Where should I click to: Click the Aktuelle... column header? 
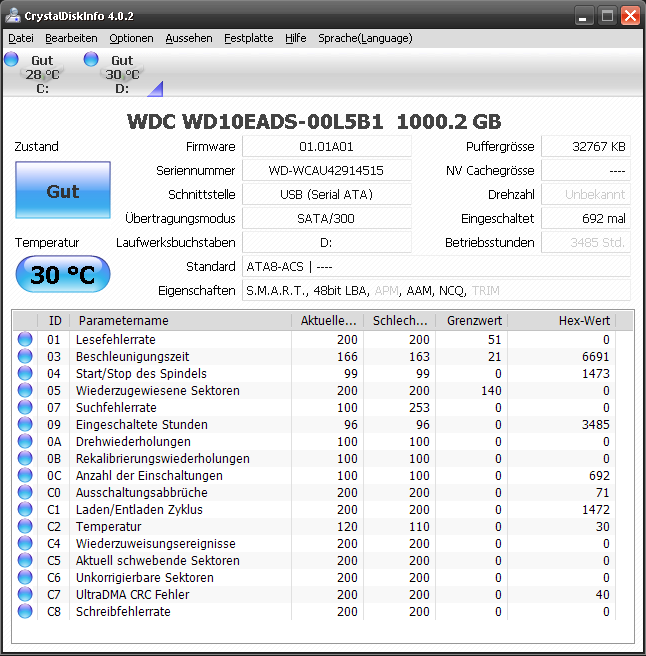pos(328,320)
